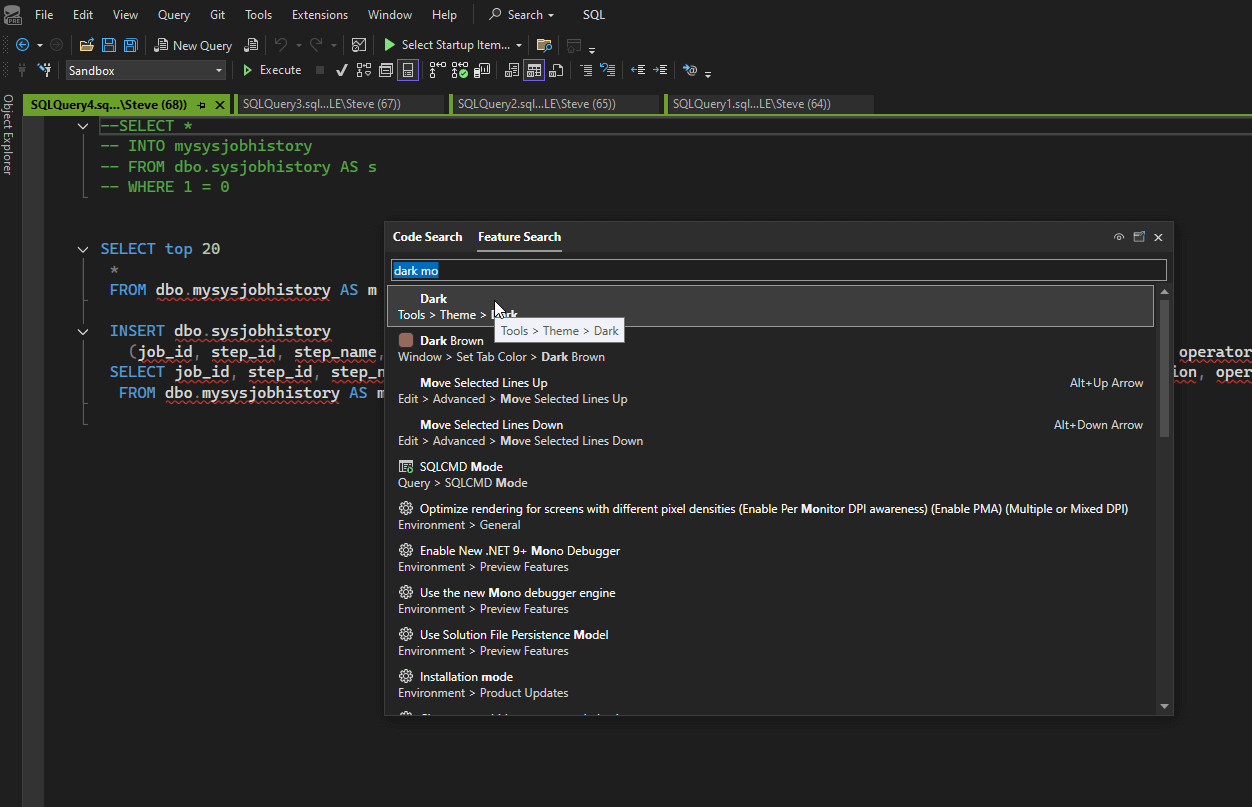1252x807 pixels.
Task: Open the Sandbox database dropdown
Action: click(219, 71)
